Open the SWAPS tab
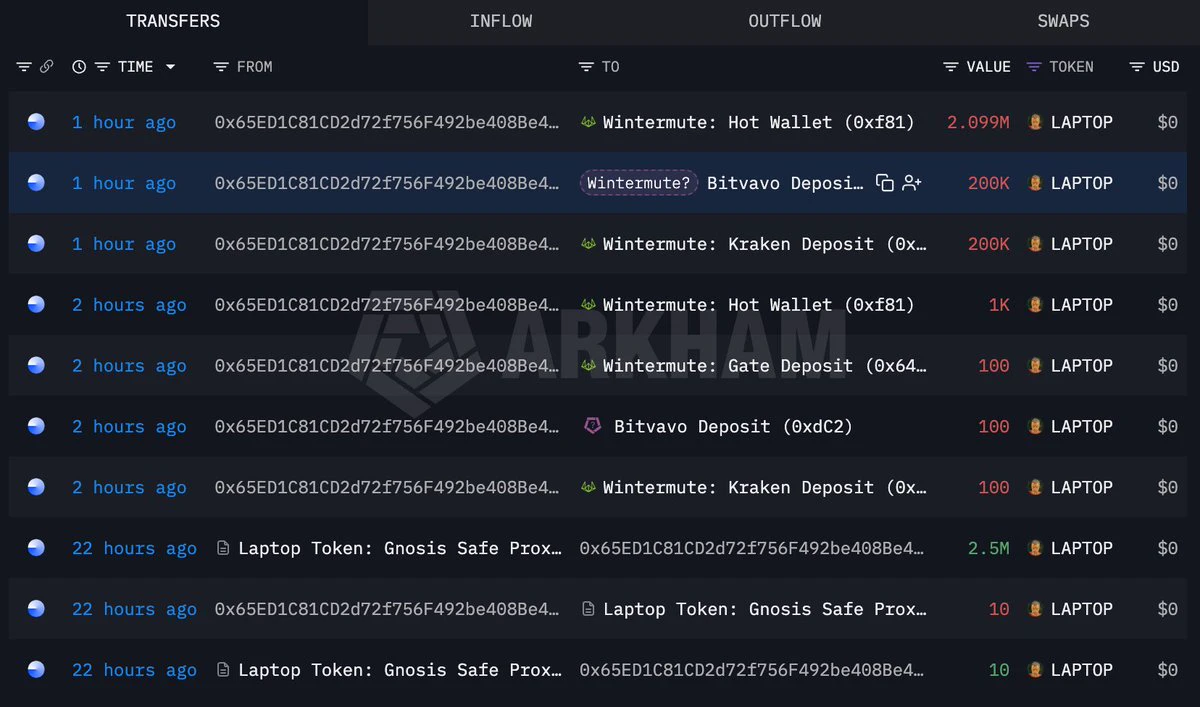The image size is (1200, 707). pos(1063,21)
